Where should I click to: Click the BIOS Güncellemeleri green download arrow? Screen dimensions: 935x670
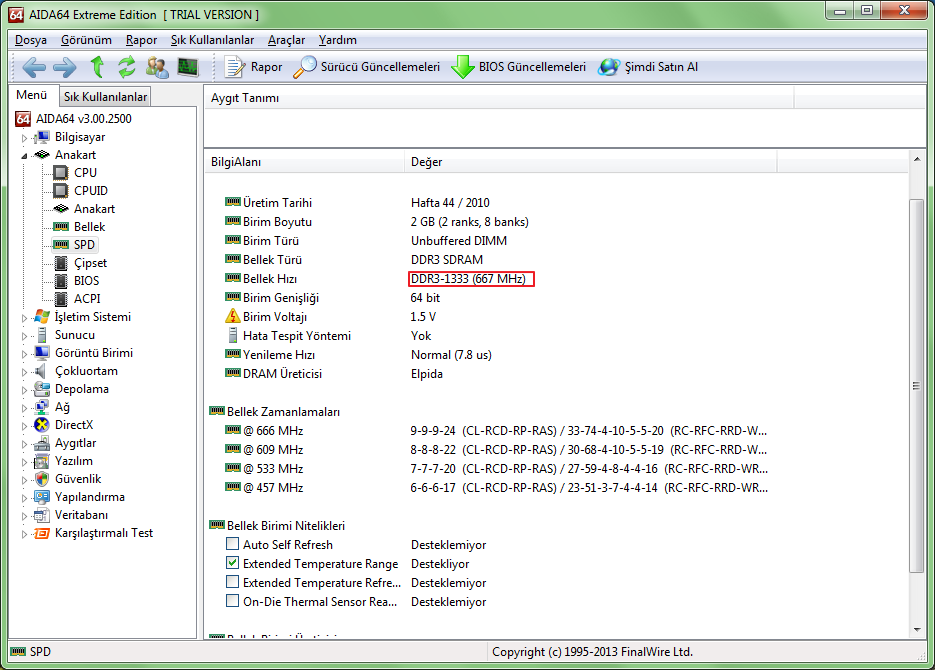coord(463,67)
